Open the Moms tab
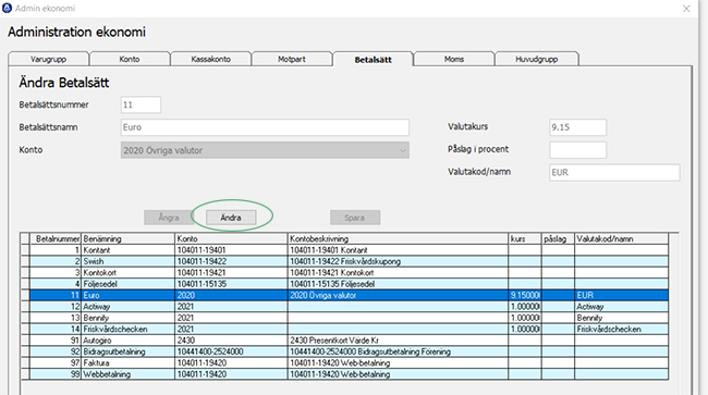Viewport: 708px width, 395px height. point(454,59)
